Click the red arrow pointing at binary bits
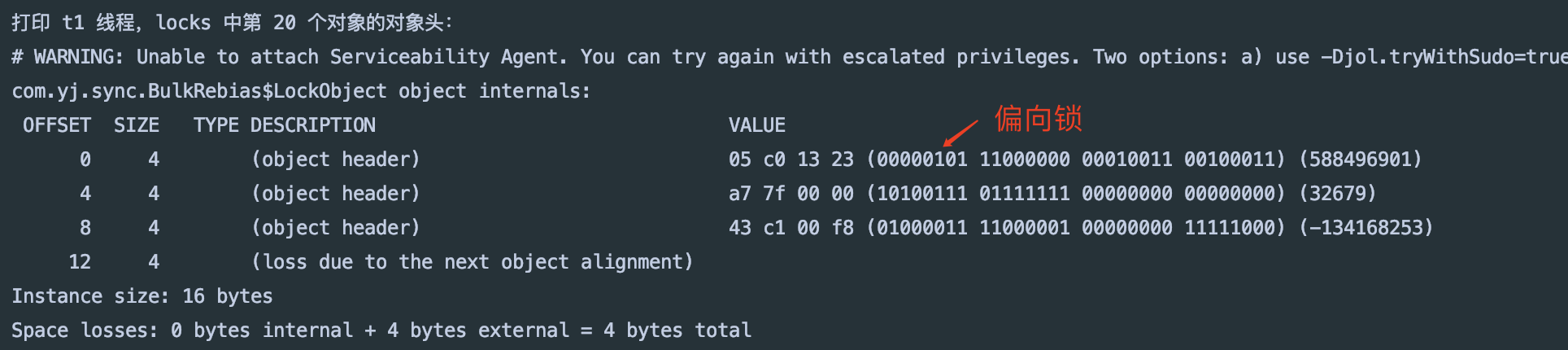 960,133
